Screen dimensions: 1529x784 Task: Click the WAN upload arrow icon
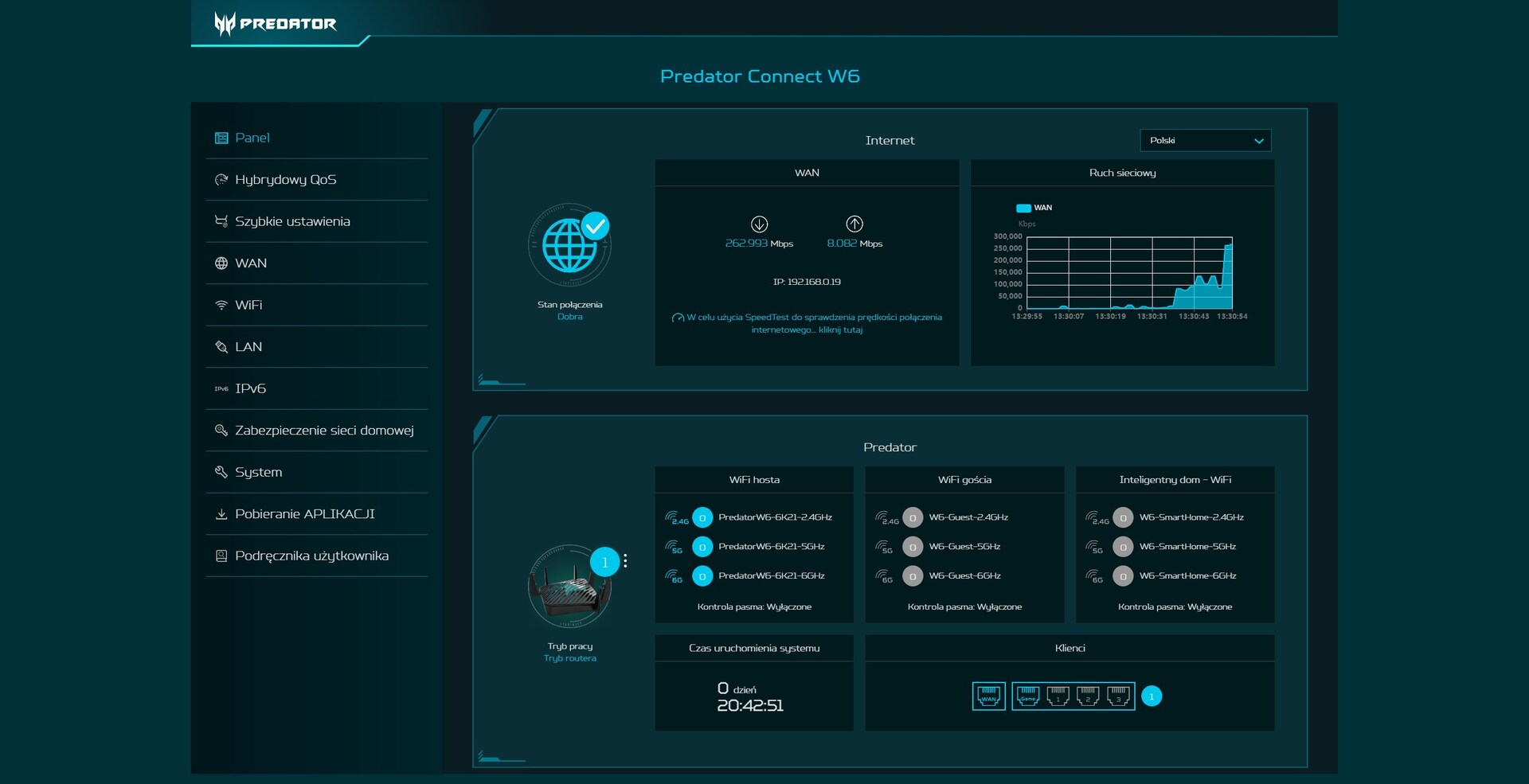pos(854,224)
